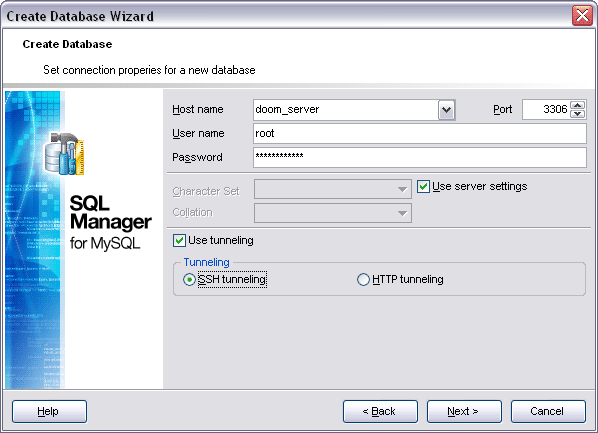Select the SSH tunneling radio button
Screen dimensions: 598x433
[x=189, y=280]
